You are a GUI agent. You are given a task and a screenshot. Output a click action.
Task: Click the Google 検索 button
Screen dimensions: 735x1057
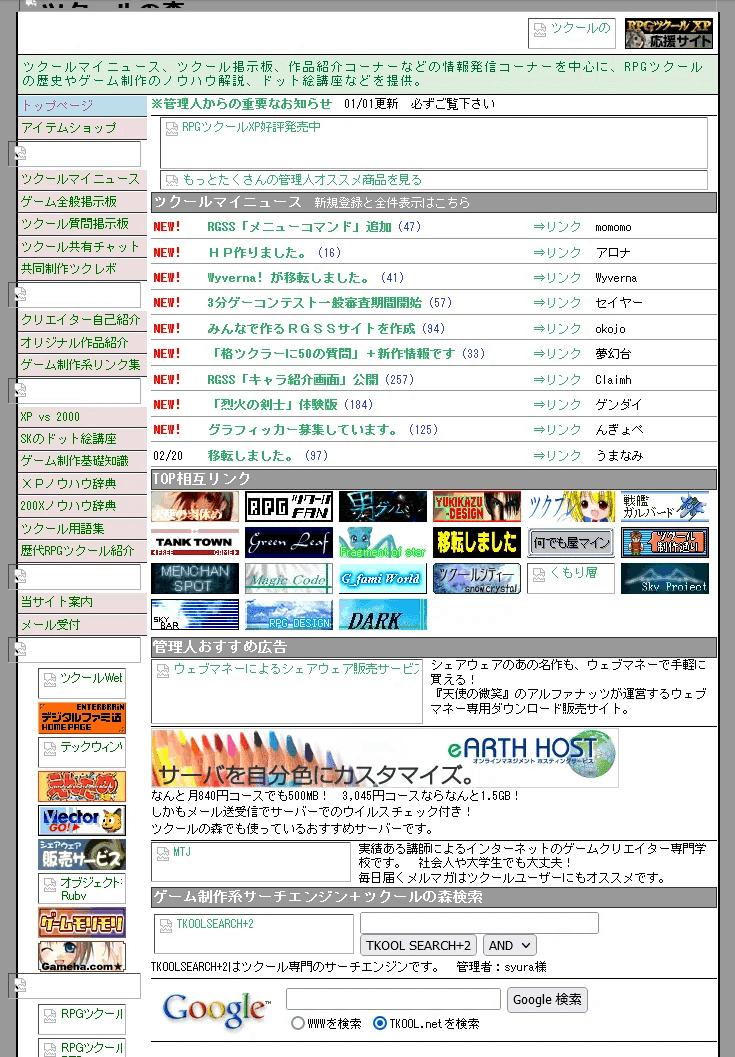tap(547, 1000)
